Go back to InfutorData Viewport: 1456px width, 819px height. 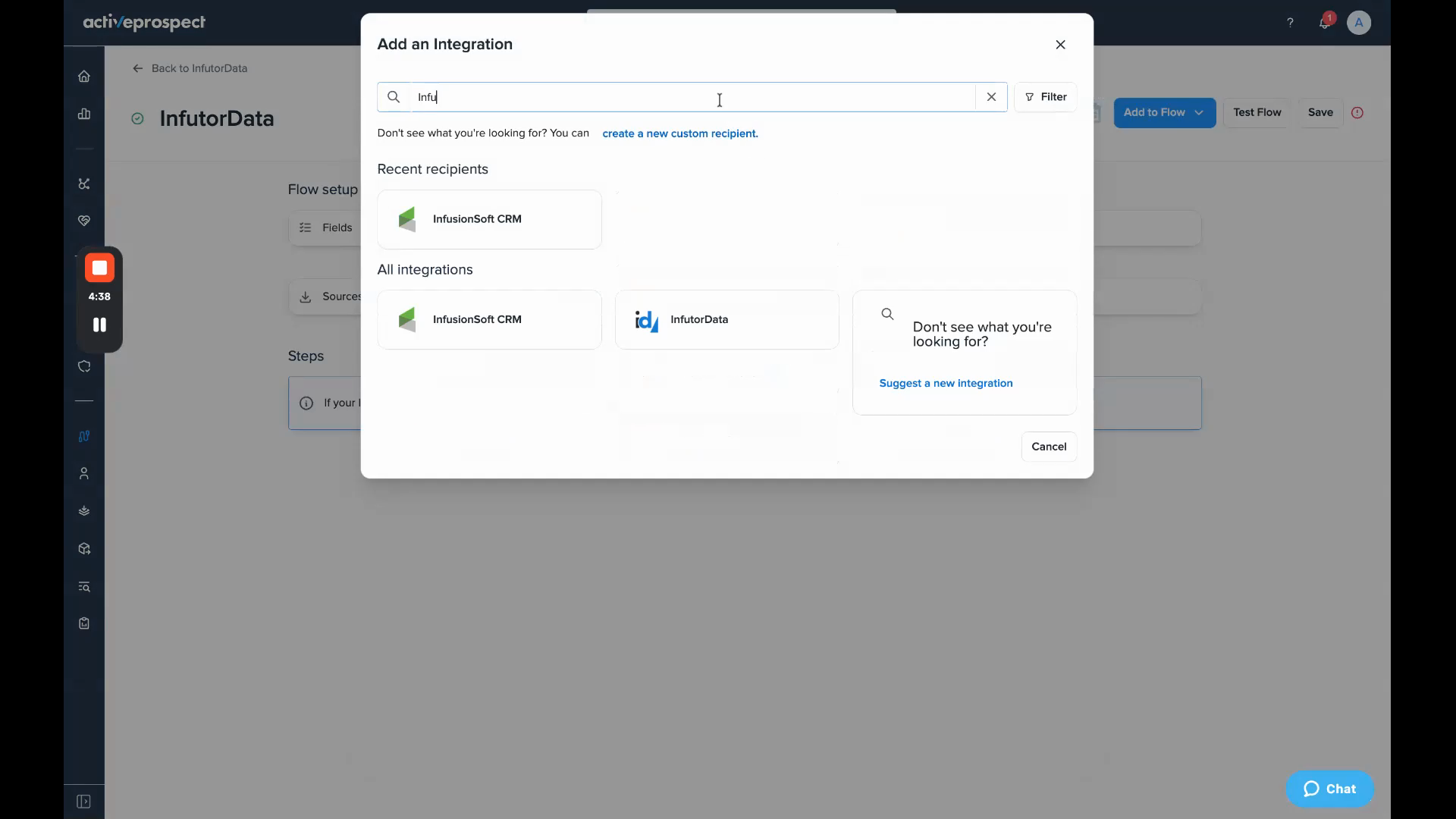190,68
